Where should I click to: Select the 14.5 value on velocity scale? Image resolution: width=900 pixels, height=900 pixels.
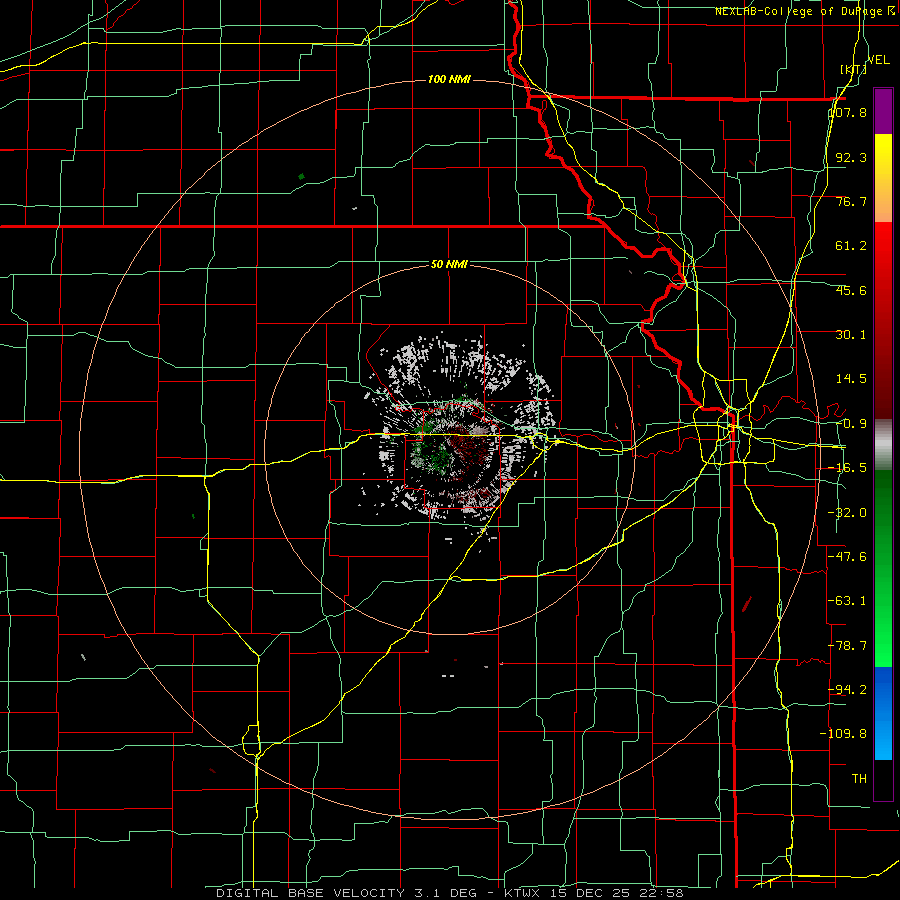(x=851, y=379)
